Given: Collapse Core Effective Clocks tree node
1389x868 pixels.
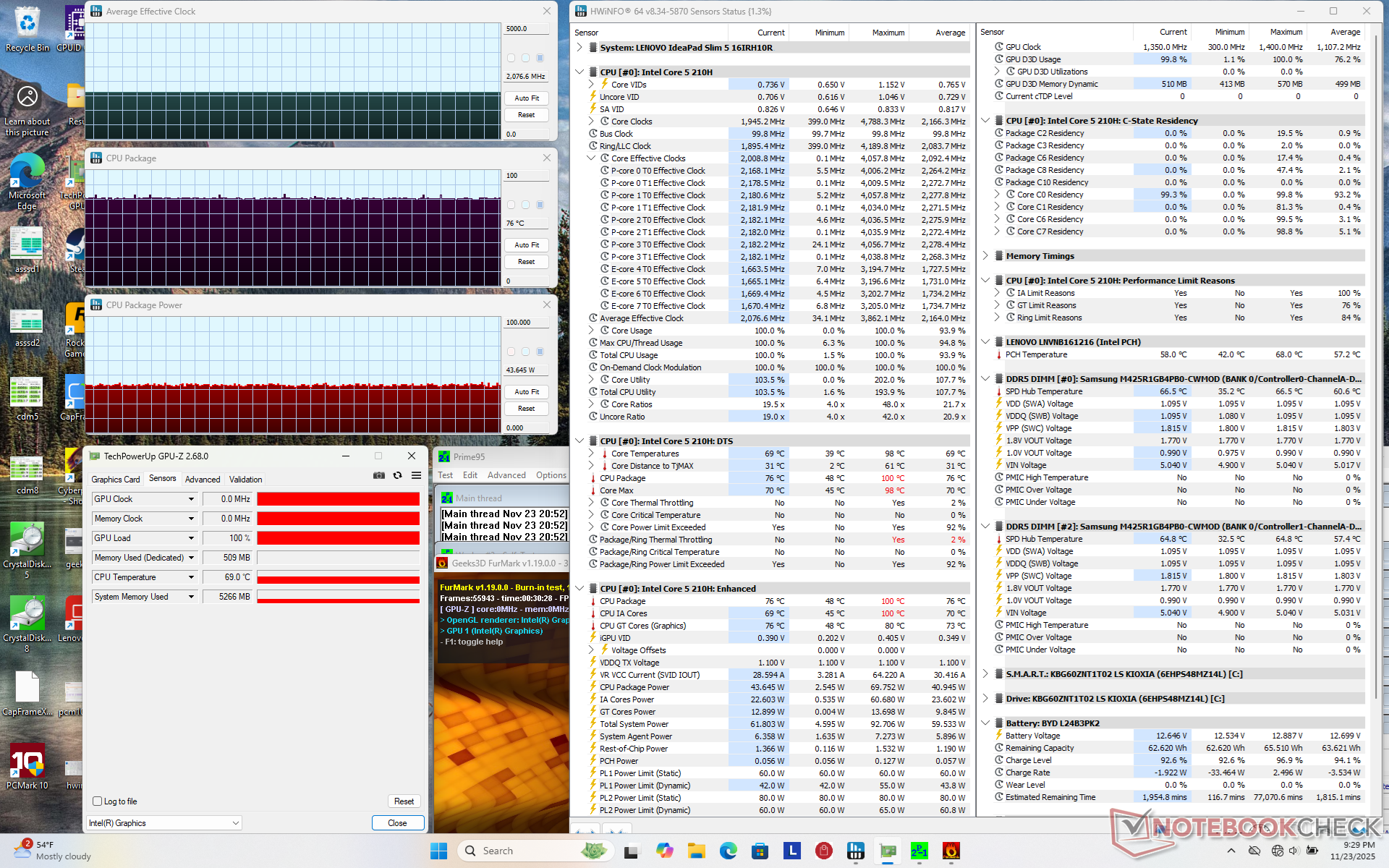Looking at the screenshot, I should click(591, 158).
